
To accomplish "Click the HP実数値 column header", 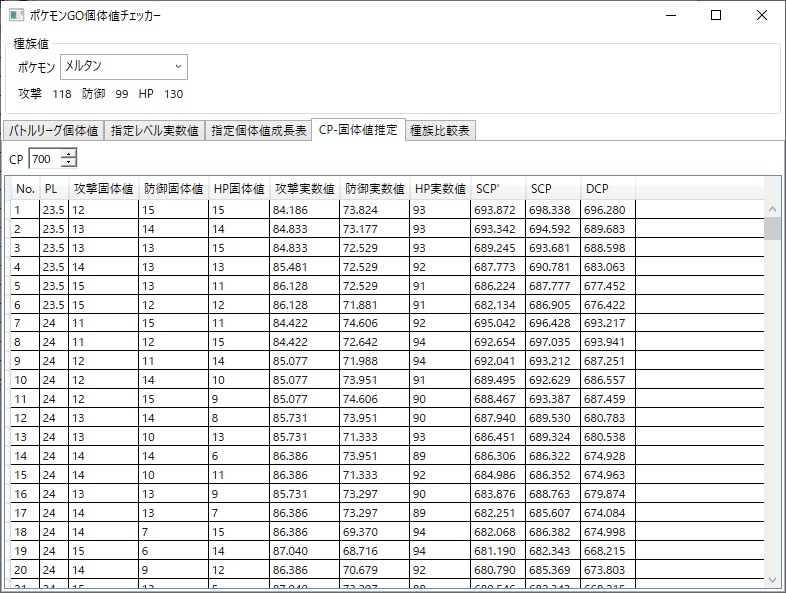I will click(440, 188).
